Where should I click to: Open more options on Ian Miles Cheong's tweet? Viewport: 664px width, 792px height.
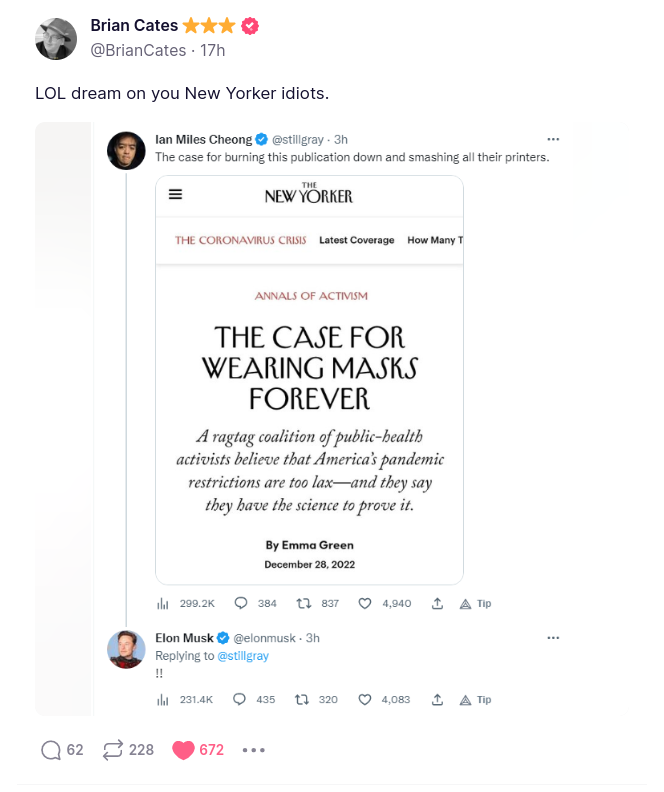tap(553, 139)
